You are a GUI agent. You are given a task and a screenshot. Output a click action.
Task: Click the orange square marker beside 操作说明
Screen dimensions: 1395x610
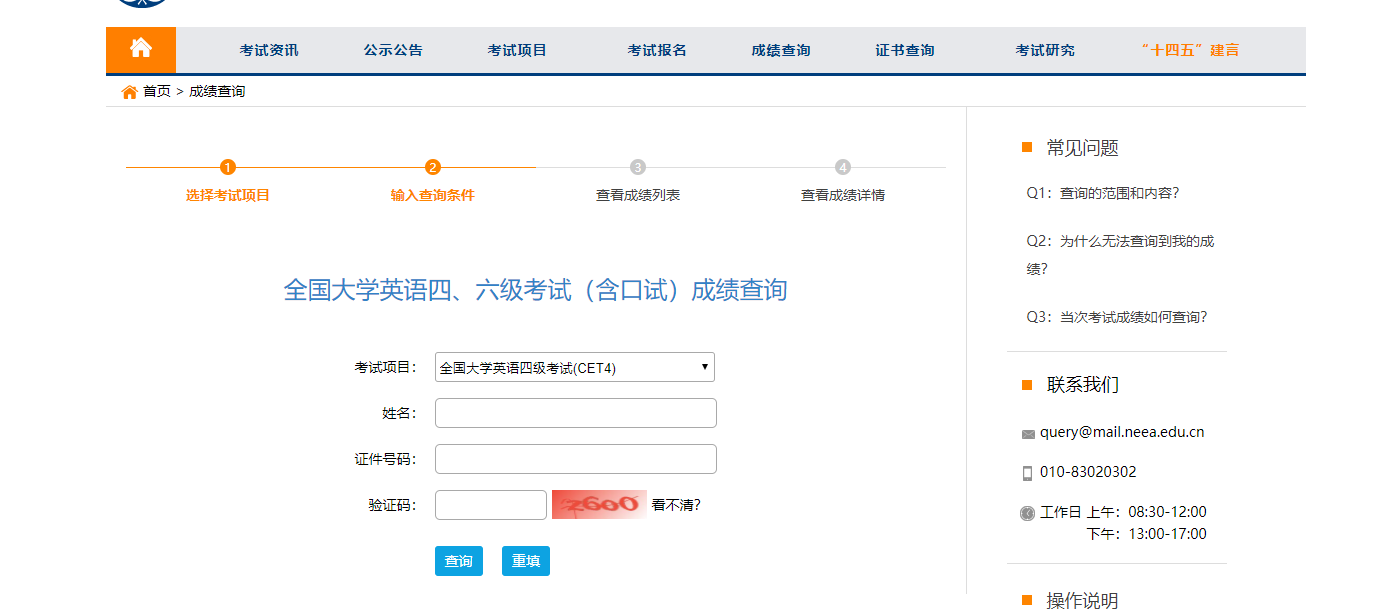click(x=1026, y=601)
